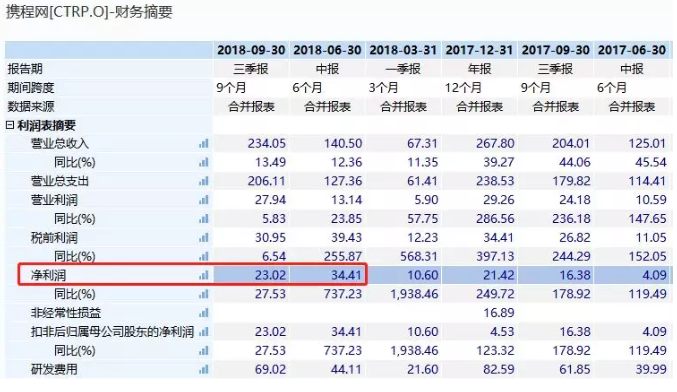Click the 携程网[CTRP.O]-财务摘要 title

tap(89, 12)
